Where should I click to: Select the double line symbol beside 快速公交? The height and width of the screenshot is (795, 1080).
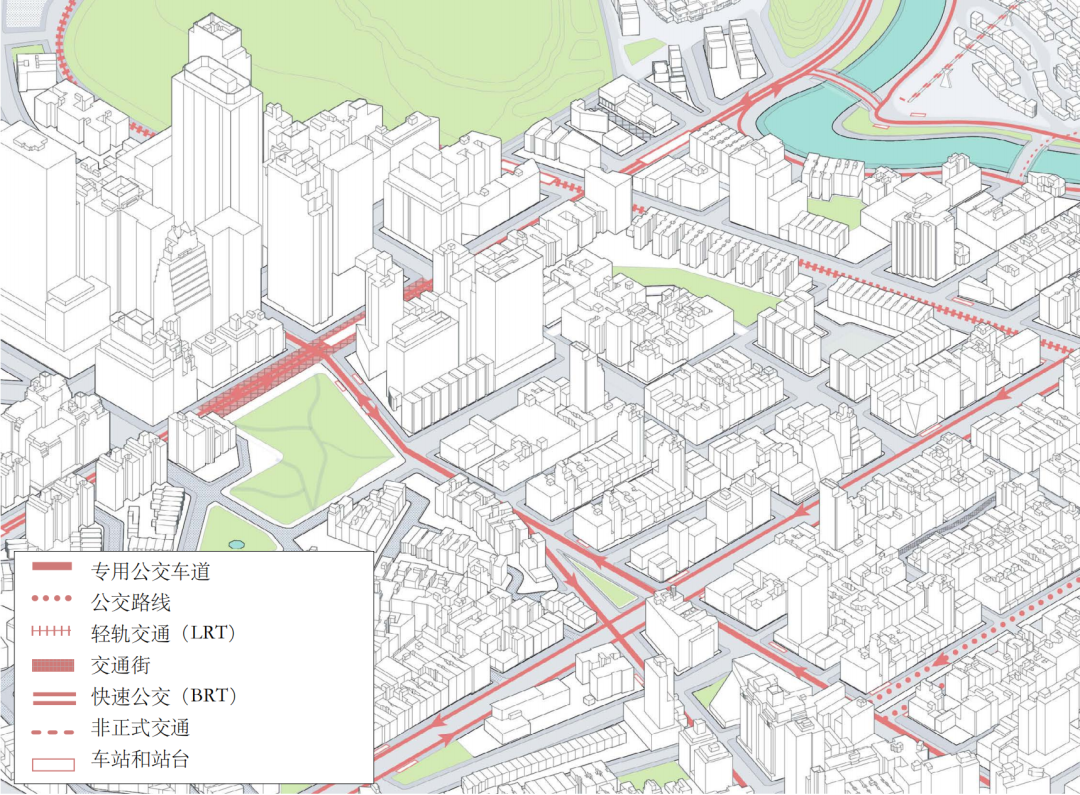coord(54,698)
